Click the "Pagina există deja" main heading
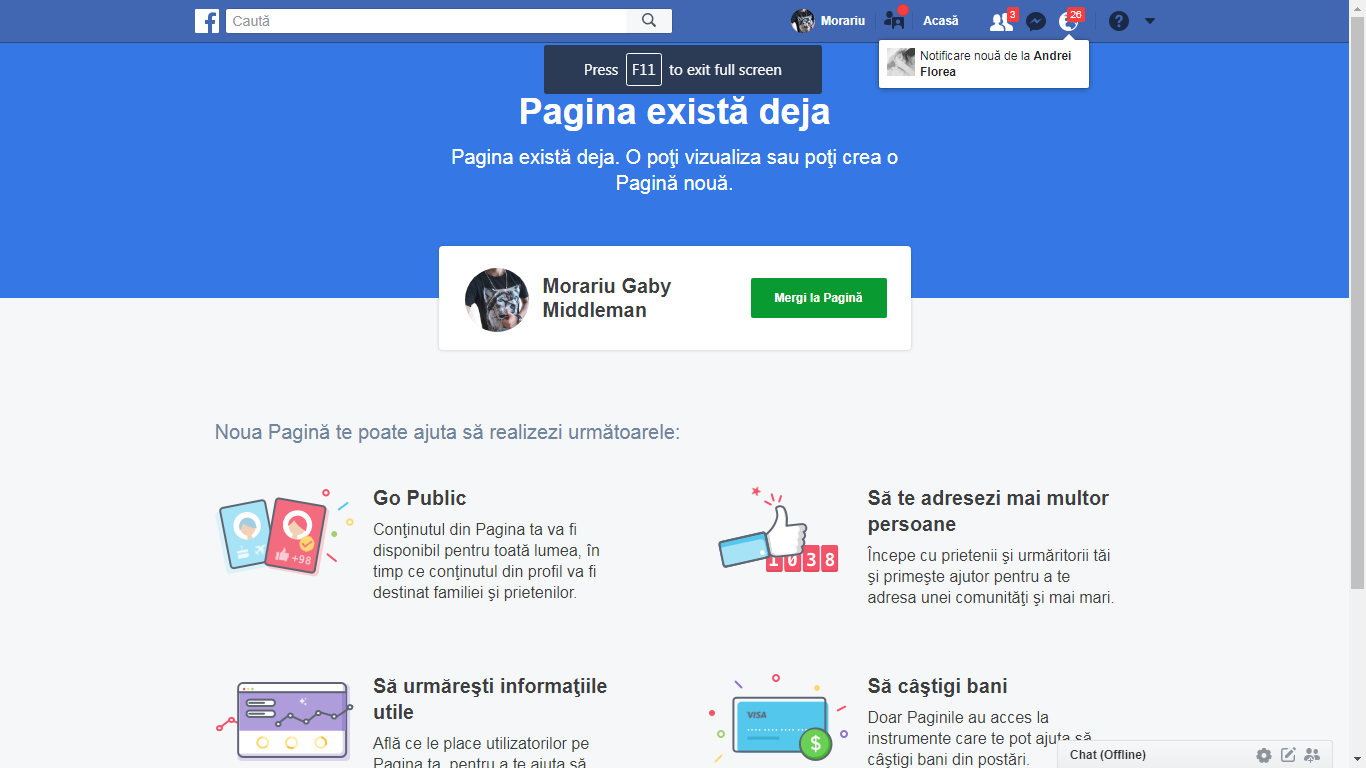The height and width of the screenshot is (768, 1366). (x=674, y=111)
